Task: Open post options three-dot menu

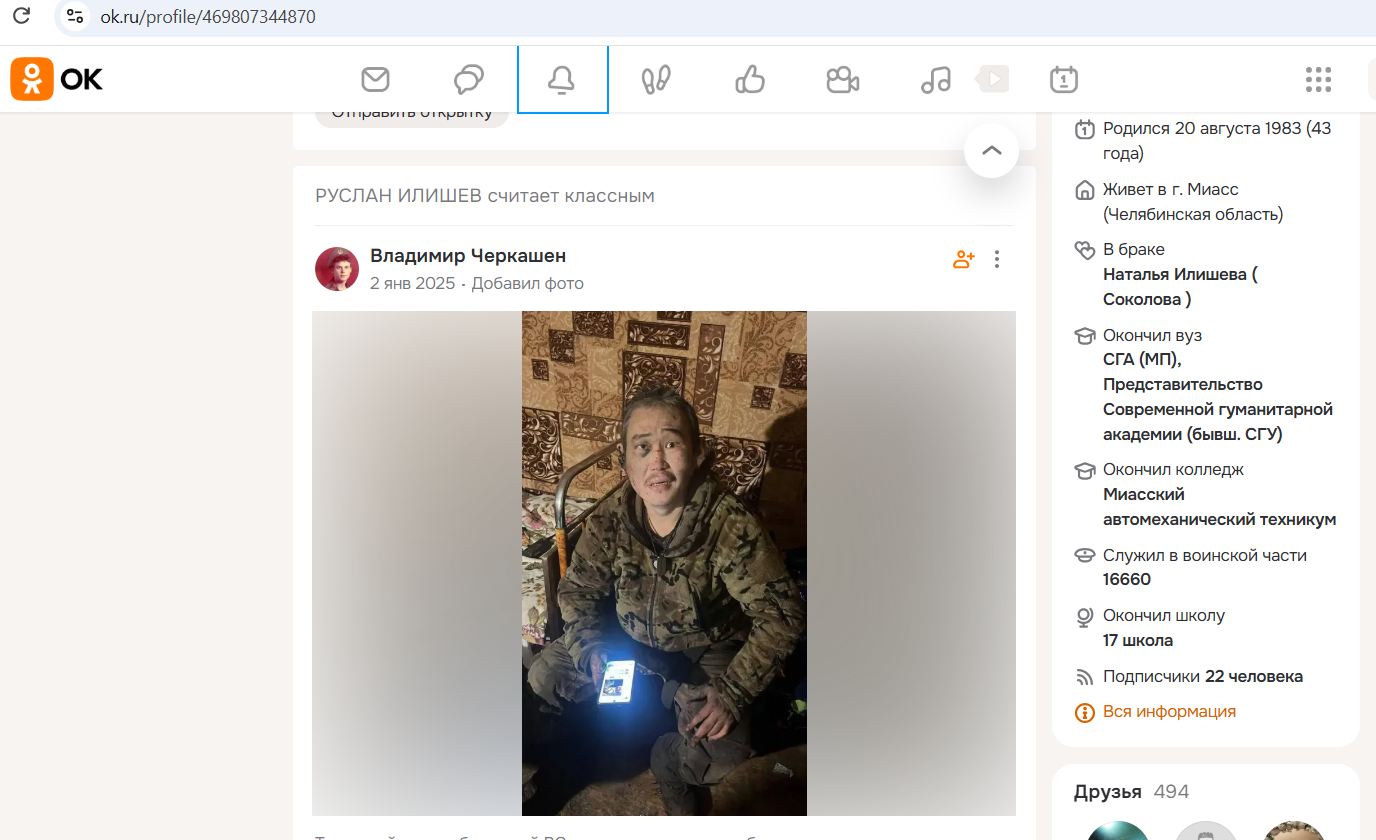Action: [x=996, y=259]
